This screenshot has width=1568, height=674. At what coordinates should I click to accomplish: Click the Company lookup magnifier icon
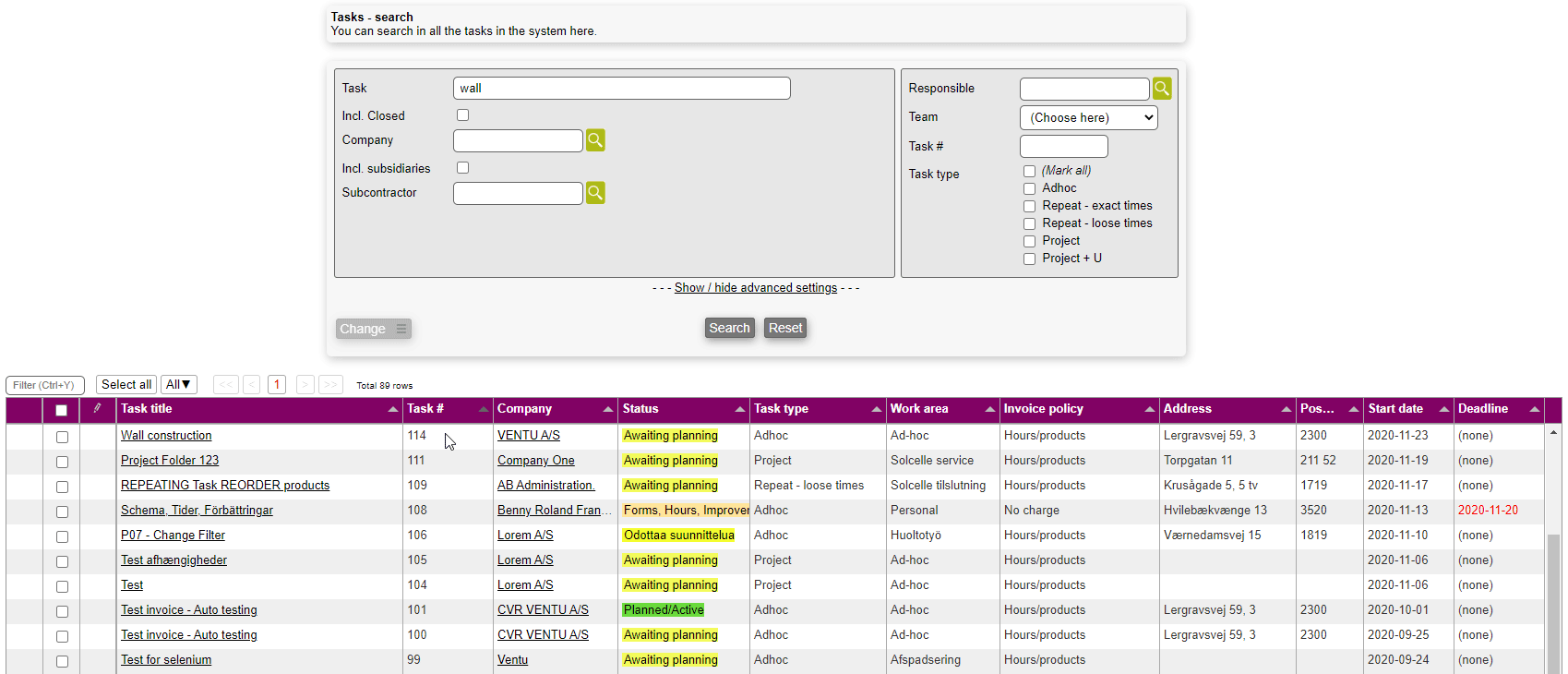[595, 140]
